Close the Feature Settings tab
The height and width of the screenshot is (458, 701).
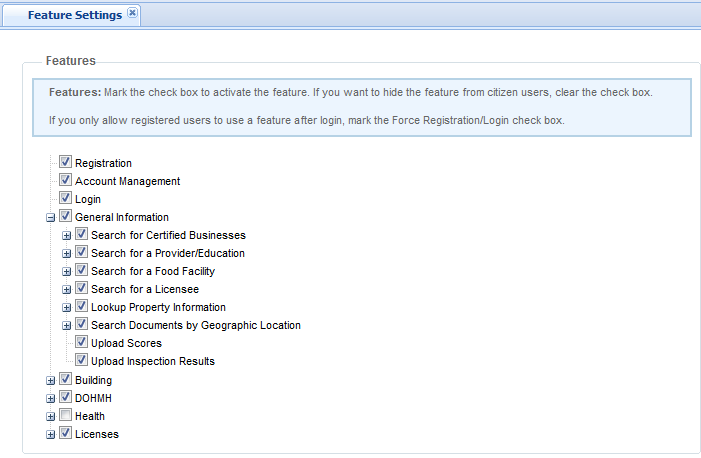coord(133,14)
